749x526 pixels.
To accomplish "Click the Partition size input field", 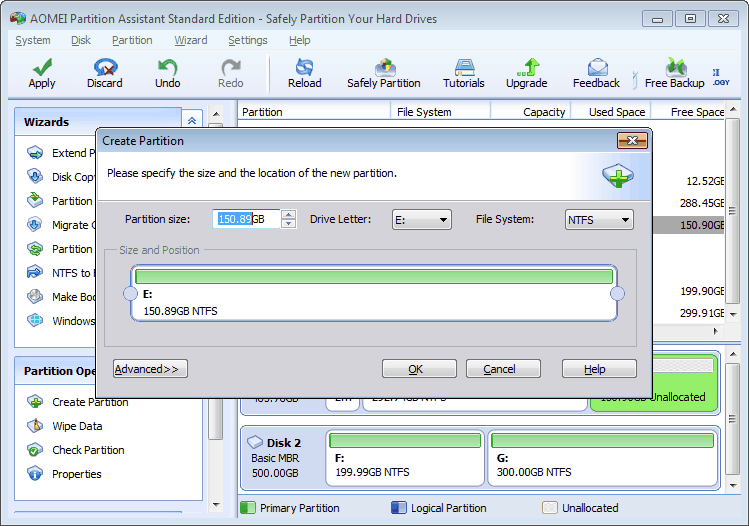I will click(246, 219).
